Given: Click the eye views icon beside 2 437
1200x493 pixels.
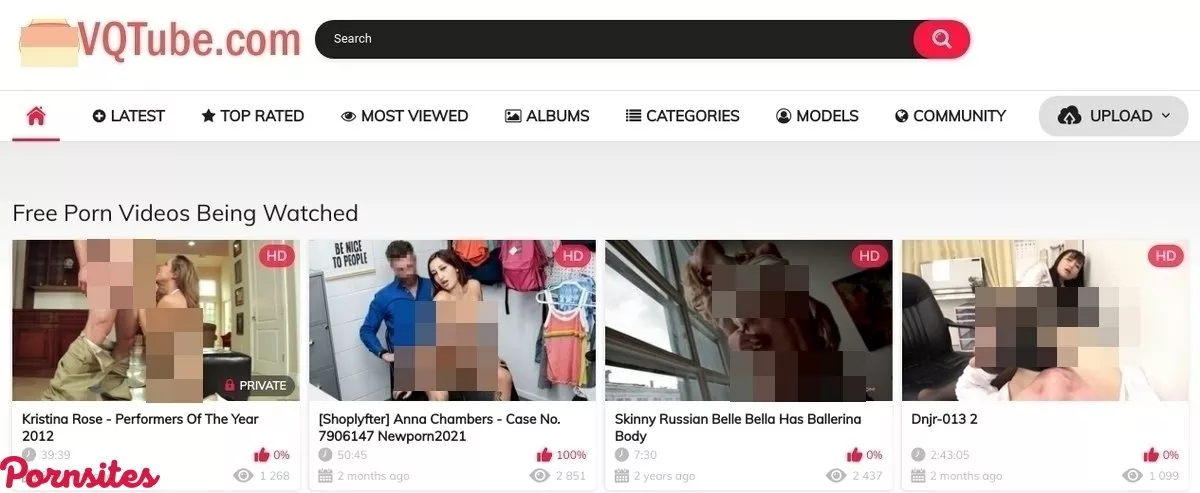Looking at the screenshot, I should (835, 476).
